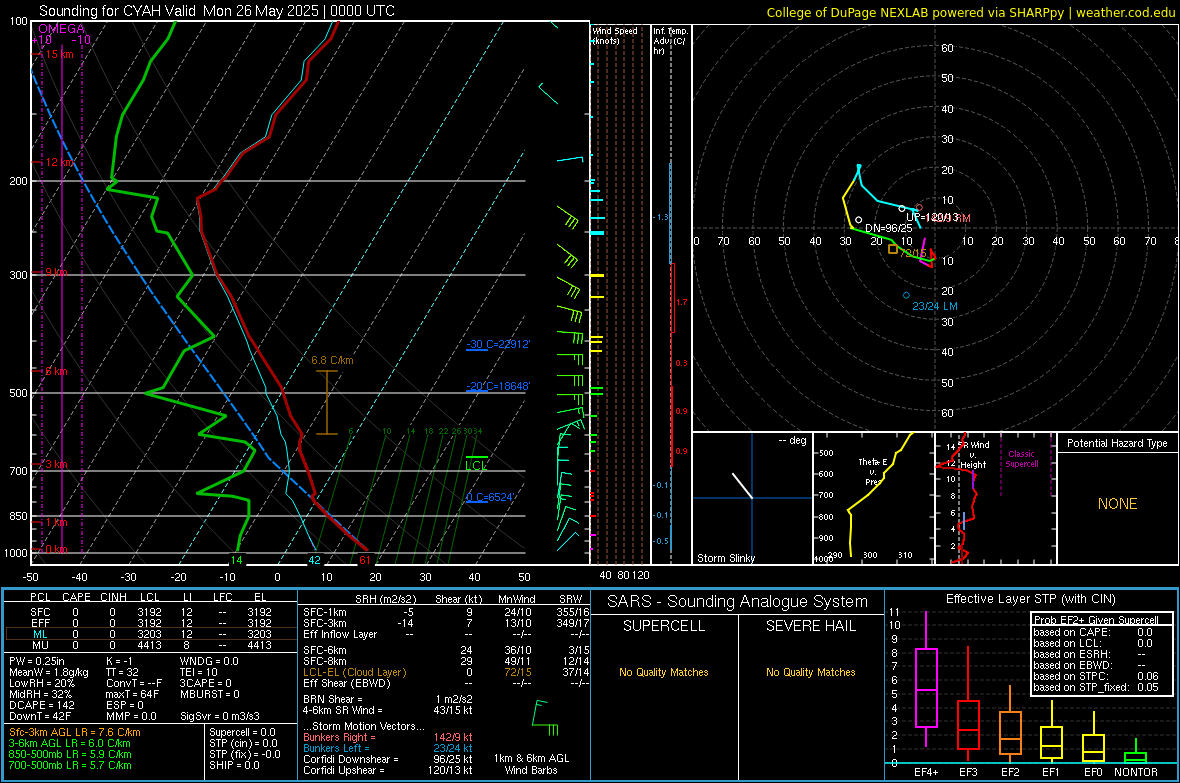Click the CAPE column header
This screenshot has width=1180, height=783.
click(76, 597)
